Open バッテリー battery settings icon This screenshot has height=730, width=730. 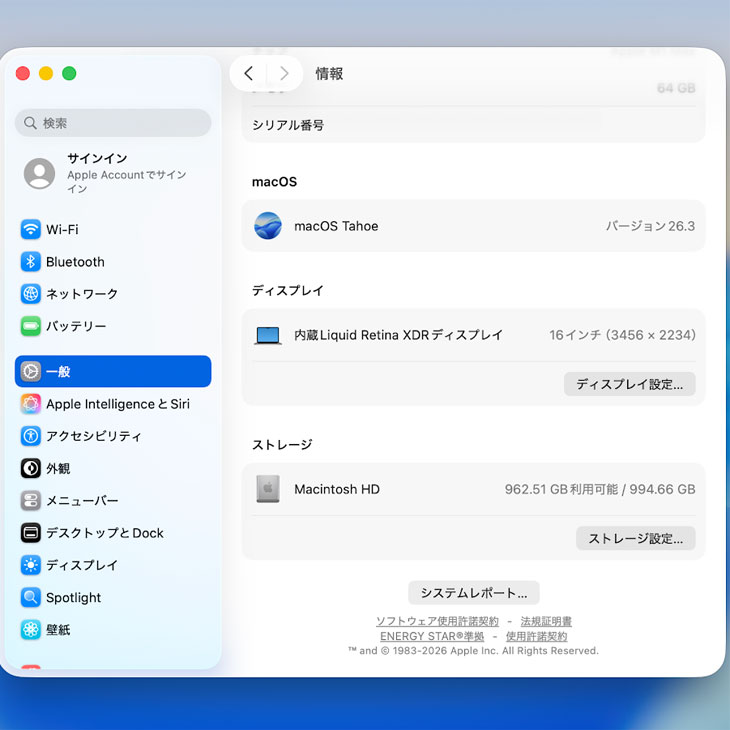point(31,326)
